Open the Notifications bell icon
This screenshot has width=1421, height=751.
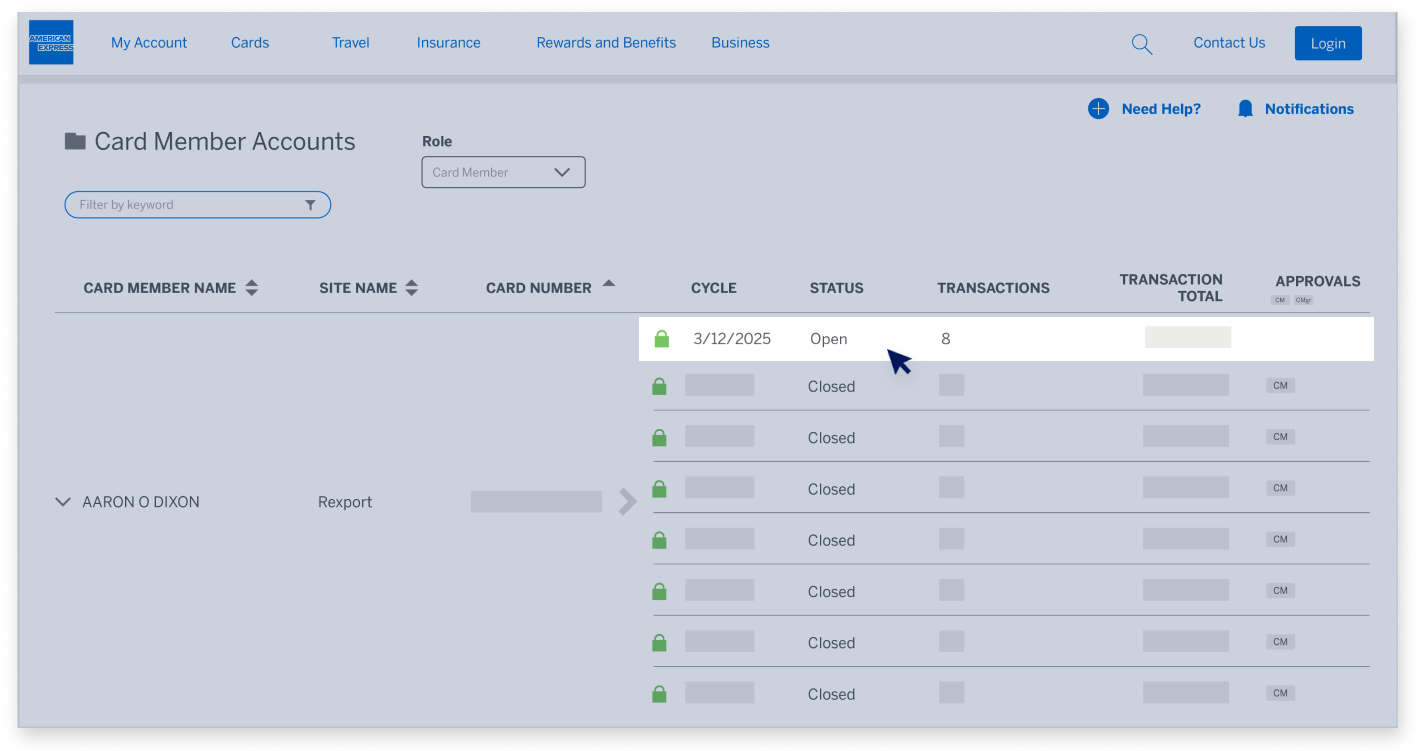point(1245,109)
